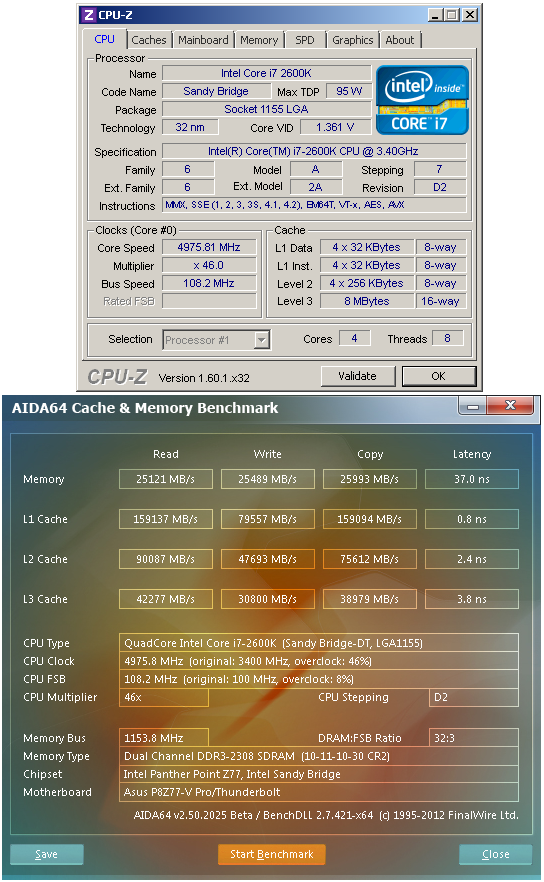Click the Instructions field listing MMX, SSE
This screenshot has height=882, width=544.
point(314,205)
